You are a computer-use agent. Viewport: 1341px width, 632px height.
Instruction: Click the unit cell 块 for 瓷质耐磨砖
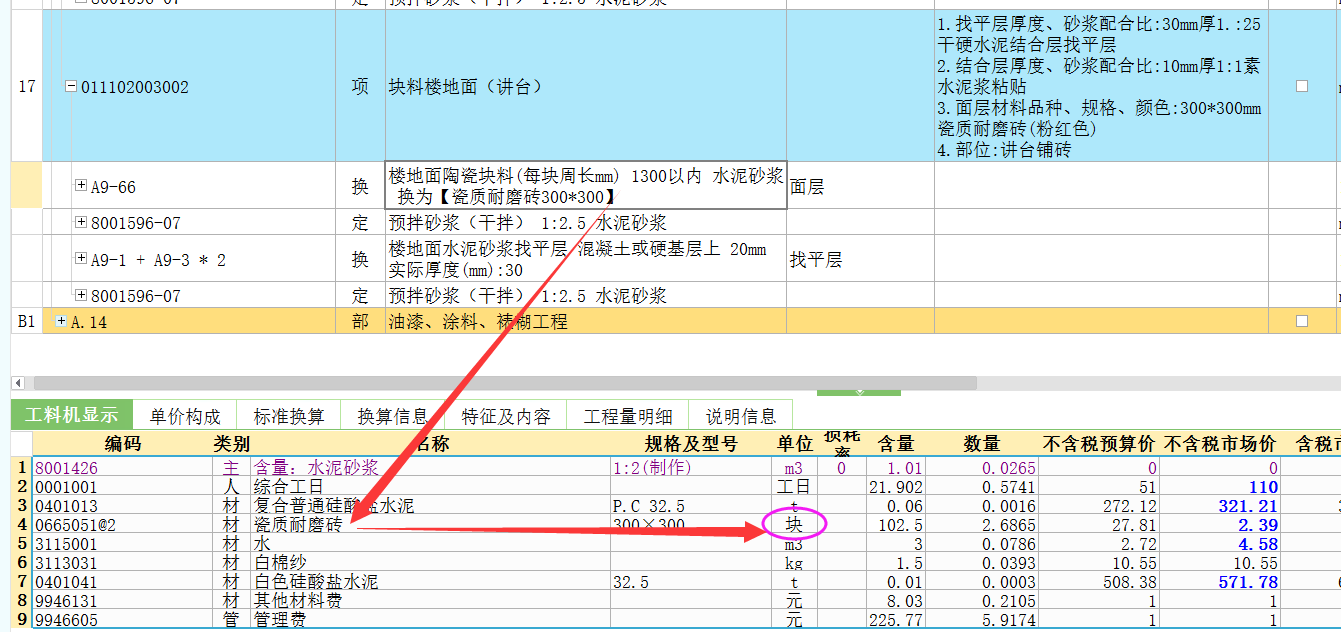[794, 525]
